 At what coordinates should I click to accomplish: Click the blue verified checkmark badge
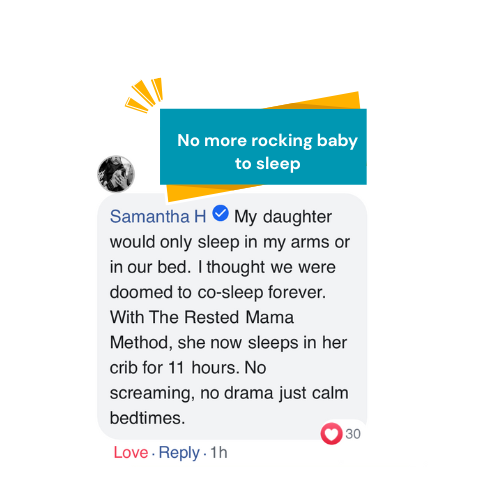click(x=220, y=213)
